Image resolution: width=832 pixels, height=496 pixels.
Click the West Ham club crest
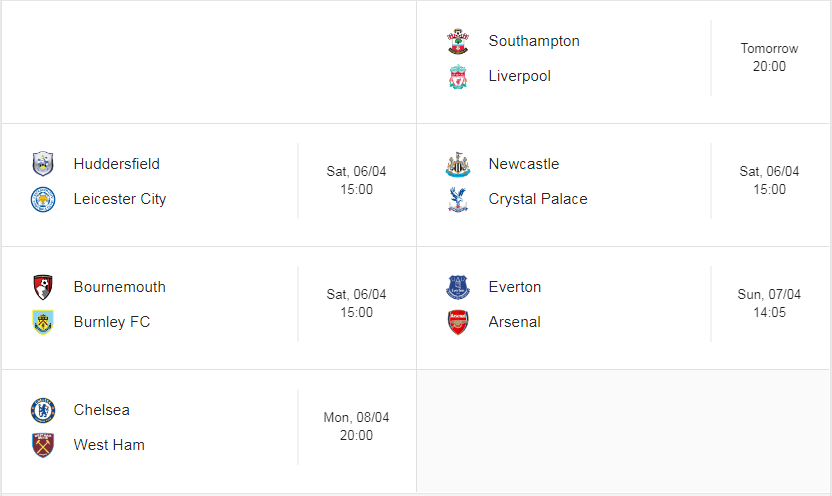[x=43, y=445]
